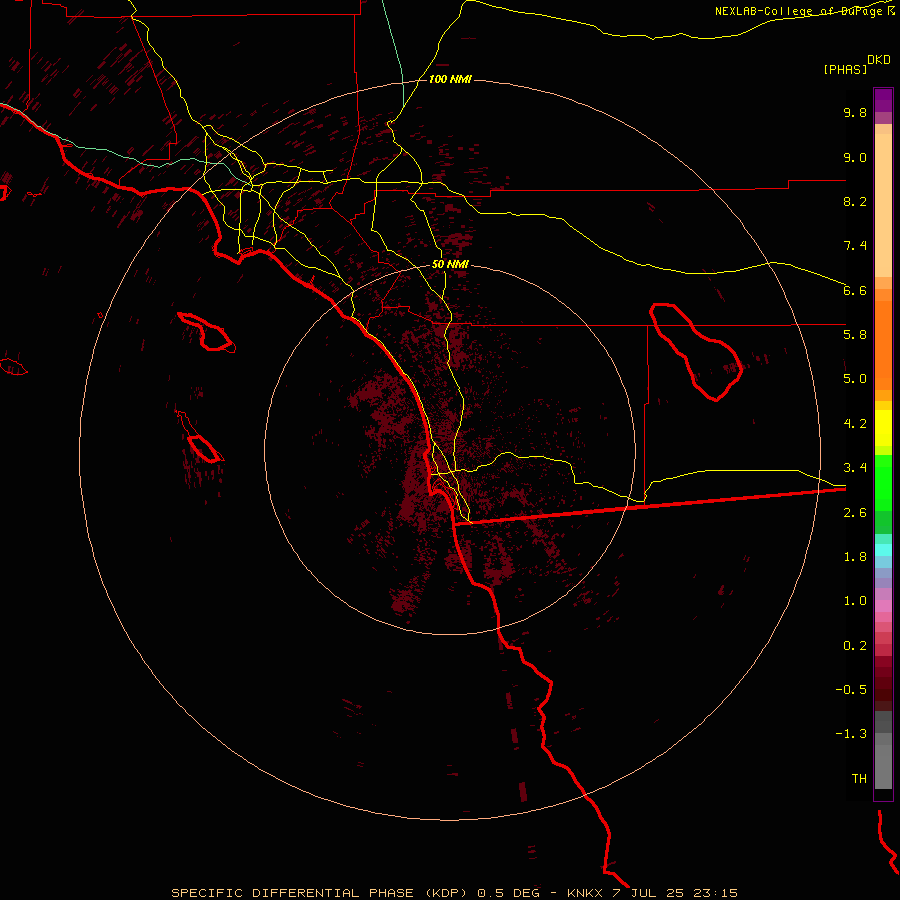Select the pink legend color band
900x900 pixels.
tap(883, 606)
